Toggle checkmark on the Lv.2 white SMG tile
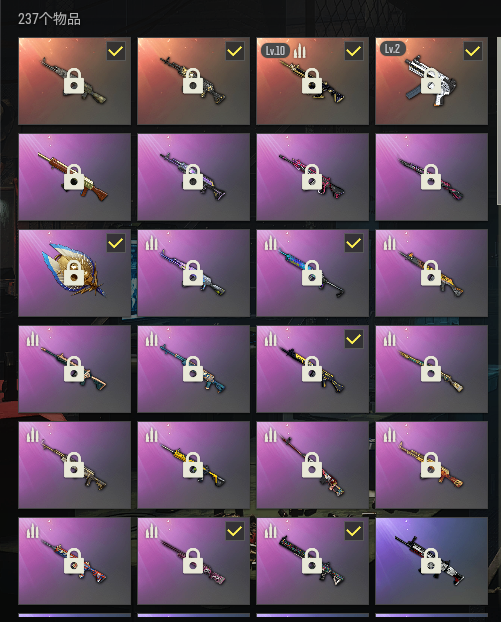Viewport: 501px width, 622px height. (x=473, y=51)
